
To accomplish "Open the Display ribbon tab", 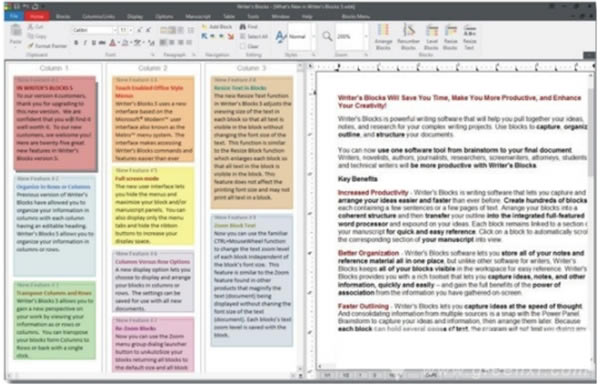I will click(135, 16).
